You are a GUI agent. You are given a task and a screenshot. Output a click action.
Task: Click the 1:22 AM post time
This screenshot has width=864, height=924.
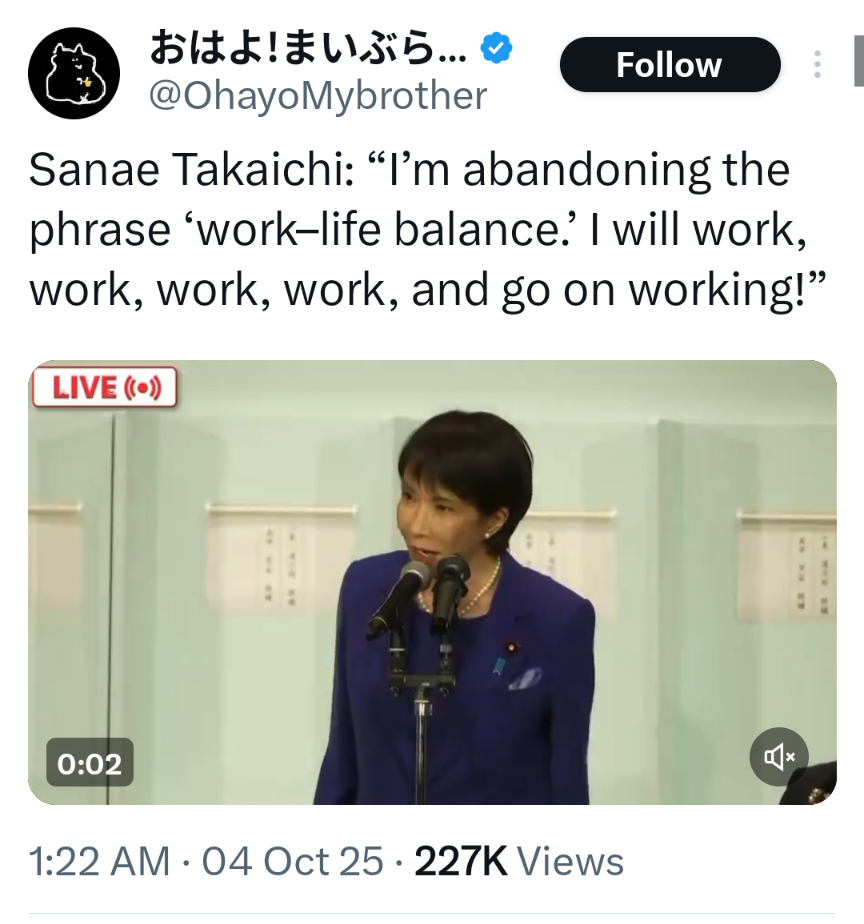99,861
